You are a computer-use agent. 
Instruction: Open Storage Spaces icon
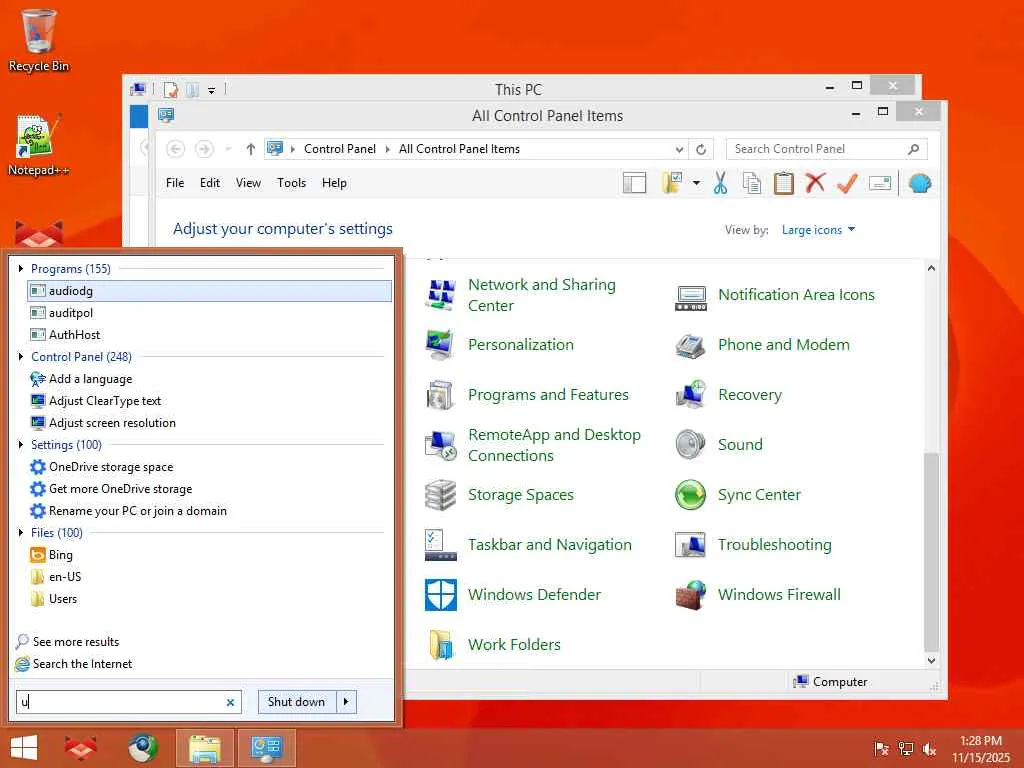440,494
